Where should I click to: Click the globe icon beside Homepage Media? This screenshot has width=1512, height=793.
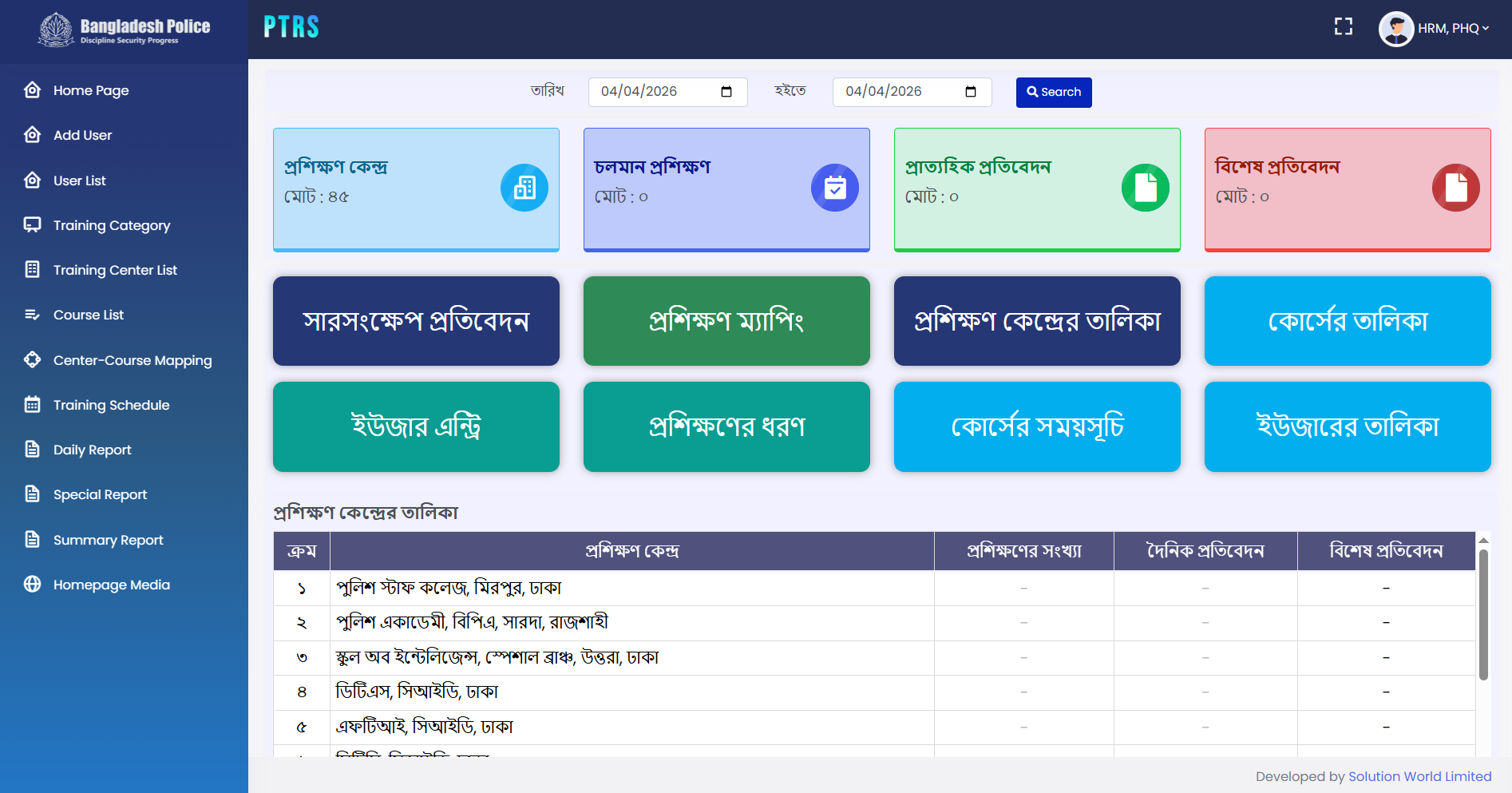tap(33, 585)
